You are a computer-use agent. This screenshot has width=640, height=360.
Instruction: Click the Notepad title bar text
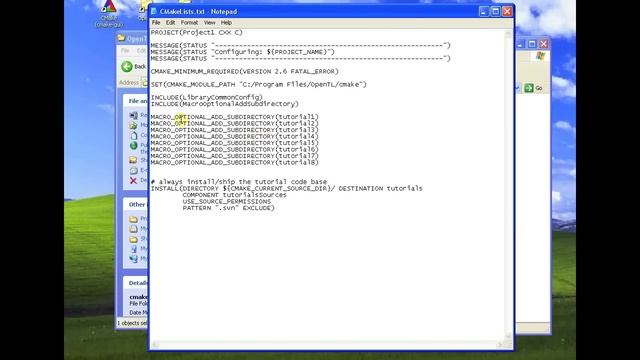coord(198,11)
